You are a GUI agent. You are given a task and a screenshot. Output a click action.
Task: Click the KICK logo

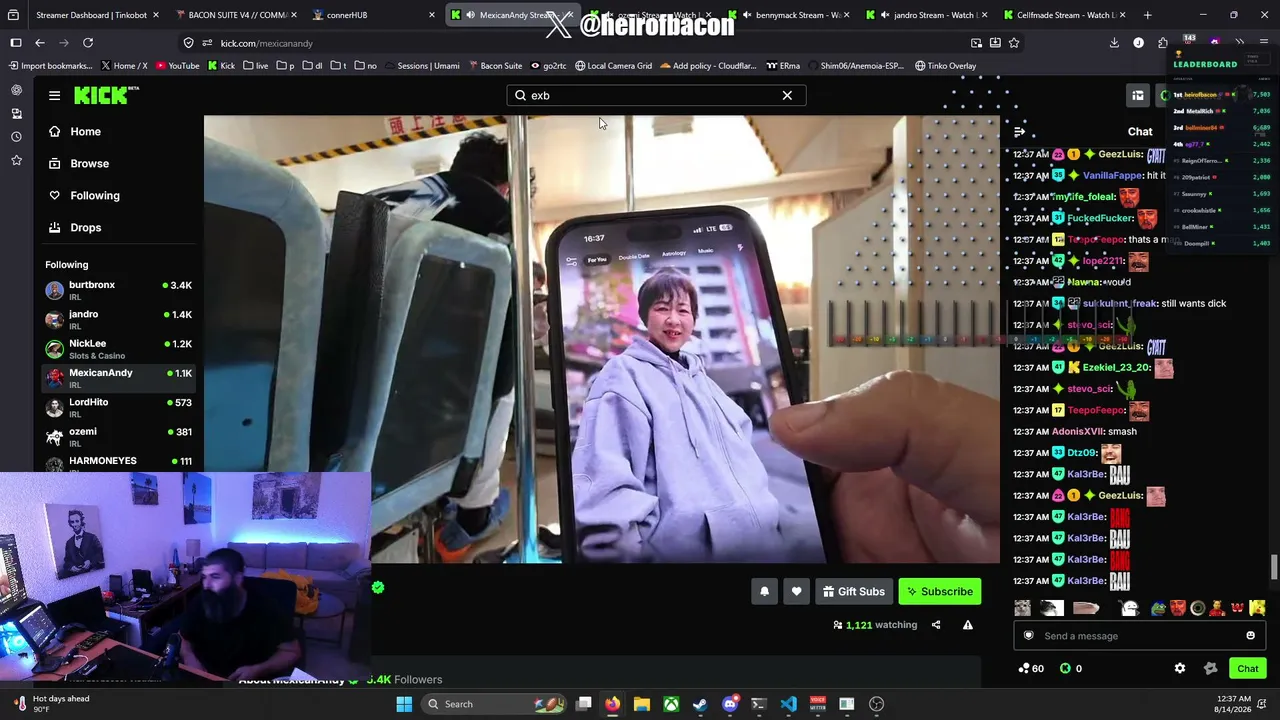click(x=105, y=95)
